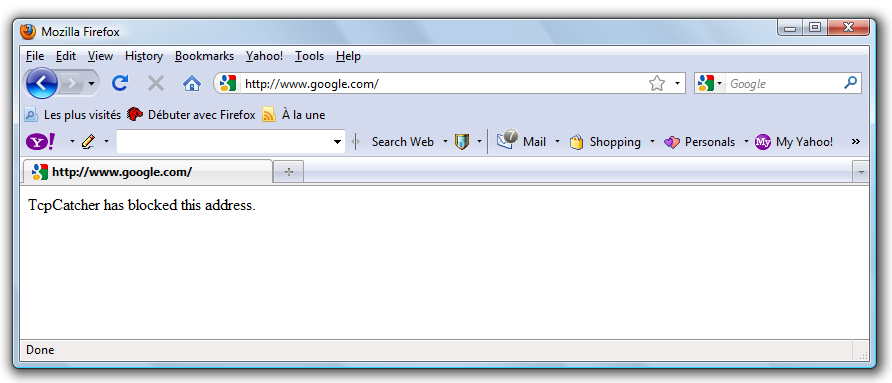Open the History menu
Image resolution: width=892 pixels, height=383 pixels.
144,56
